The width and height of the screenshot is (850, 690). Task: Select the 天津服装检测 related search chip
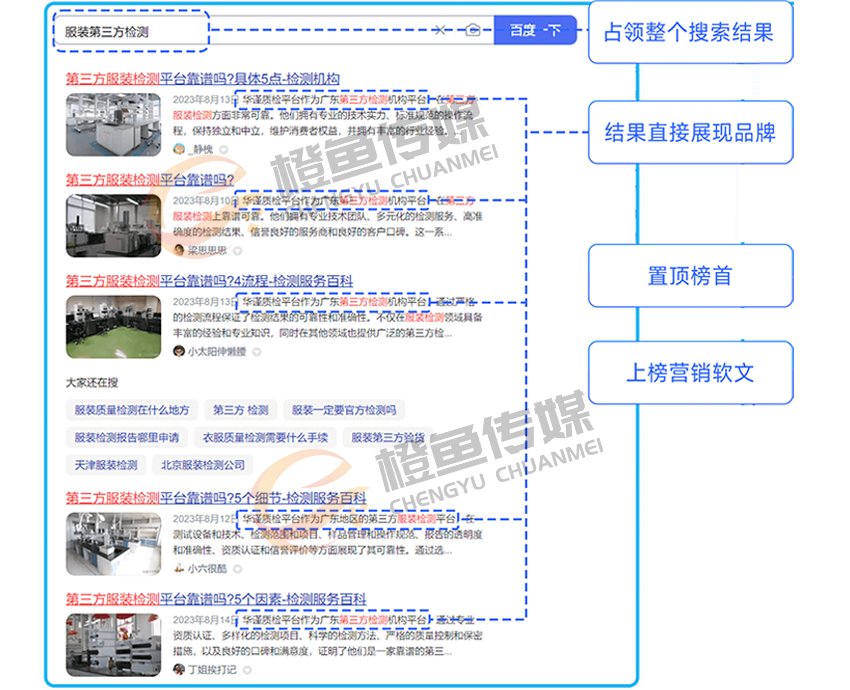[x=106, y=465]
